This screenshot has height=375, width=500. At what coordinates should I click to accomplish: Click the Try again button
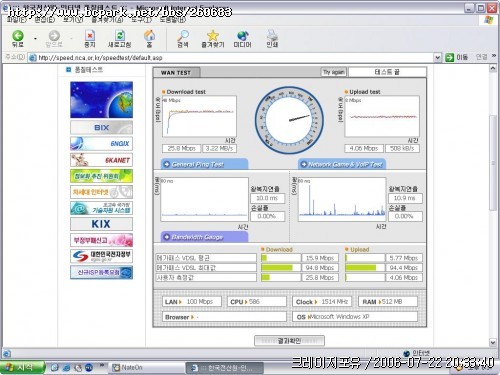pyautogui.click(x=334, y=72)
